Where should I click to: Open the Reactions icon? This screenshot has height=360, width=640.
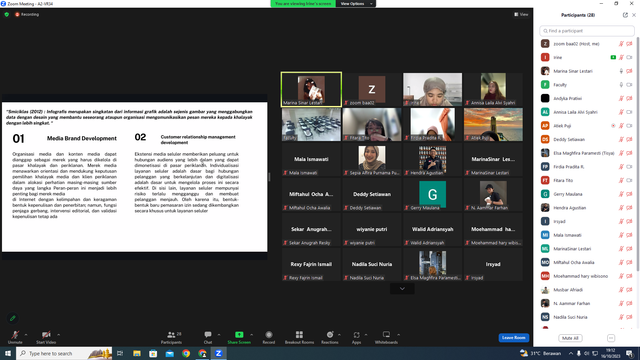(x=330, y=335)
